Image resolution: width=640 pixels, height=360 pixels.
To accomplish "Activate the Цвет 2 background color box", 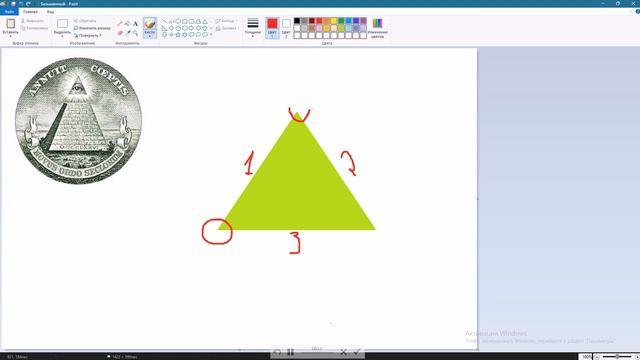I will (x=286, y=27).
